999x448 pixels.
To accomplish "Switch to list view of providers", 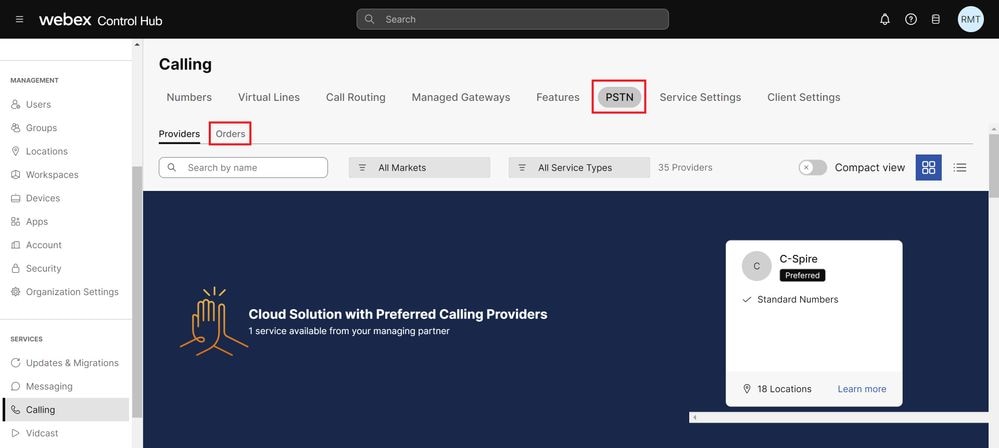I will click(959, 168).
